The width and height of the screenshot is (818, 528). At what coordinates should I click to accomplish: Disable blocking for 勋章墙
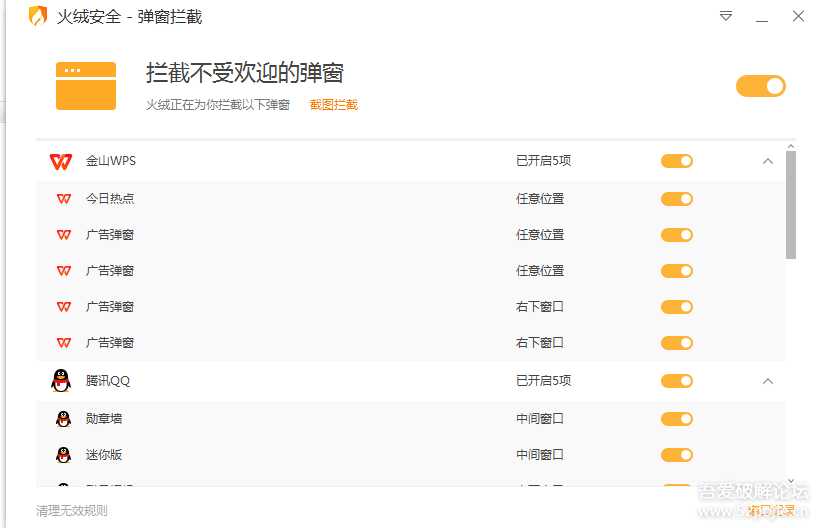[677, 419]
